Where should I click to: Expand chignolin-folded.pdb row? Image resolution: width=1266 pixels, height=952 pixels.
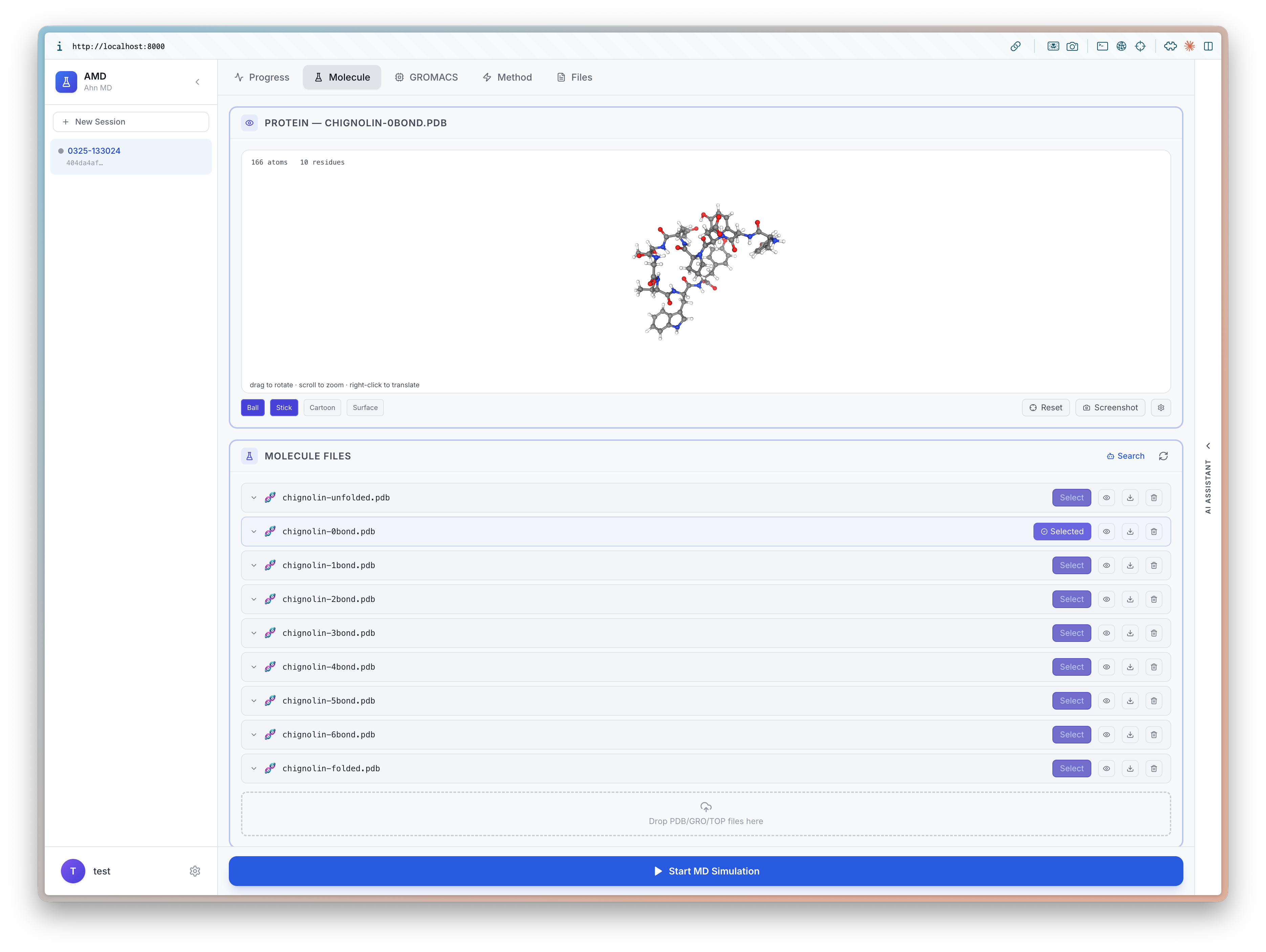pos(254,768)
